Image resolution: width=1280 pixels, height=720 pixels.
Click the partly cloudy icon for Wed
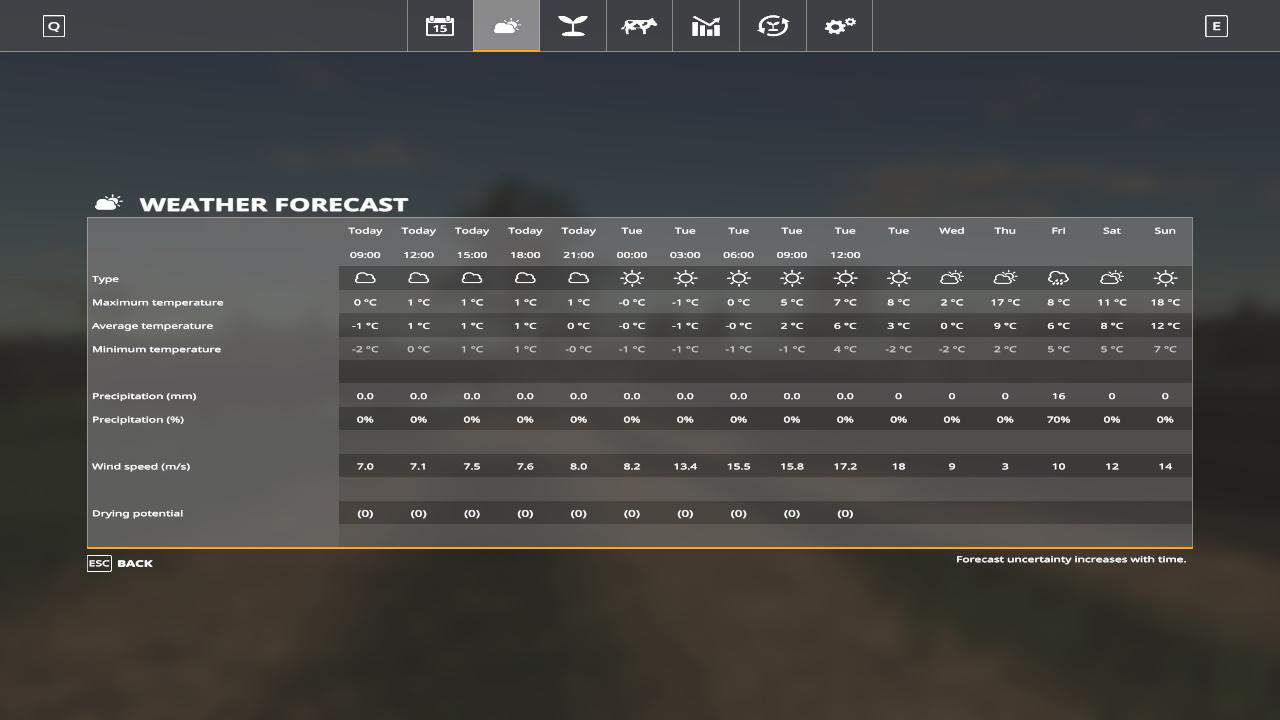click(952, 278)
